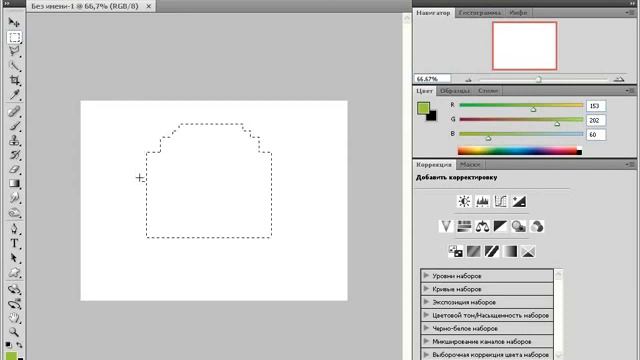Switch to the Стили tab
The image size is (640, 360).
[x=488, y=91]
